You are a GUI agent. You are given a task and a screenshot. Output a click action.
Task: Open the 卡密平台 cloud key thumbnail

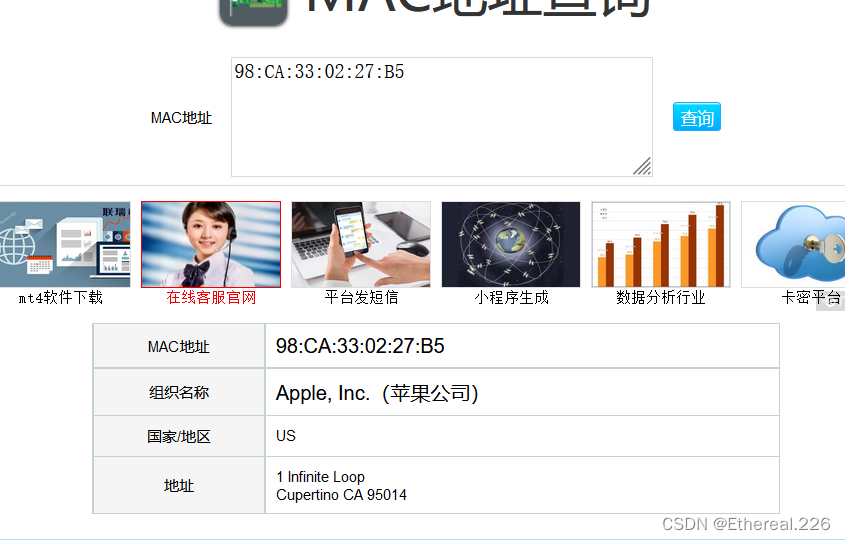(x=793, y=244)
